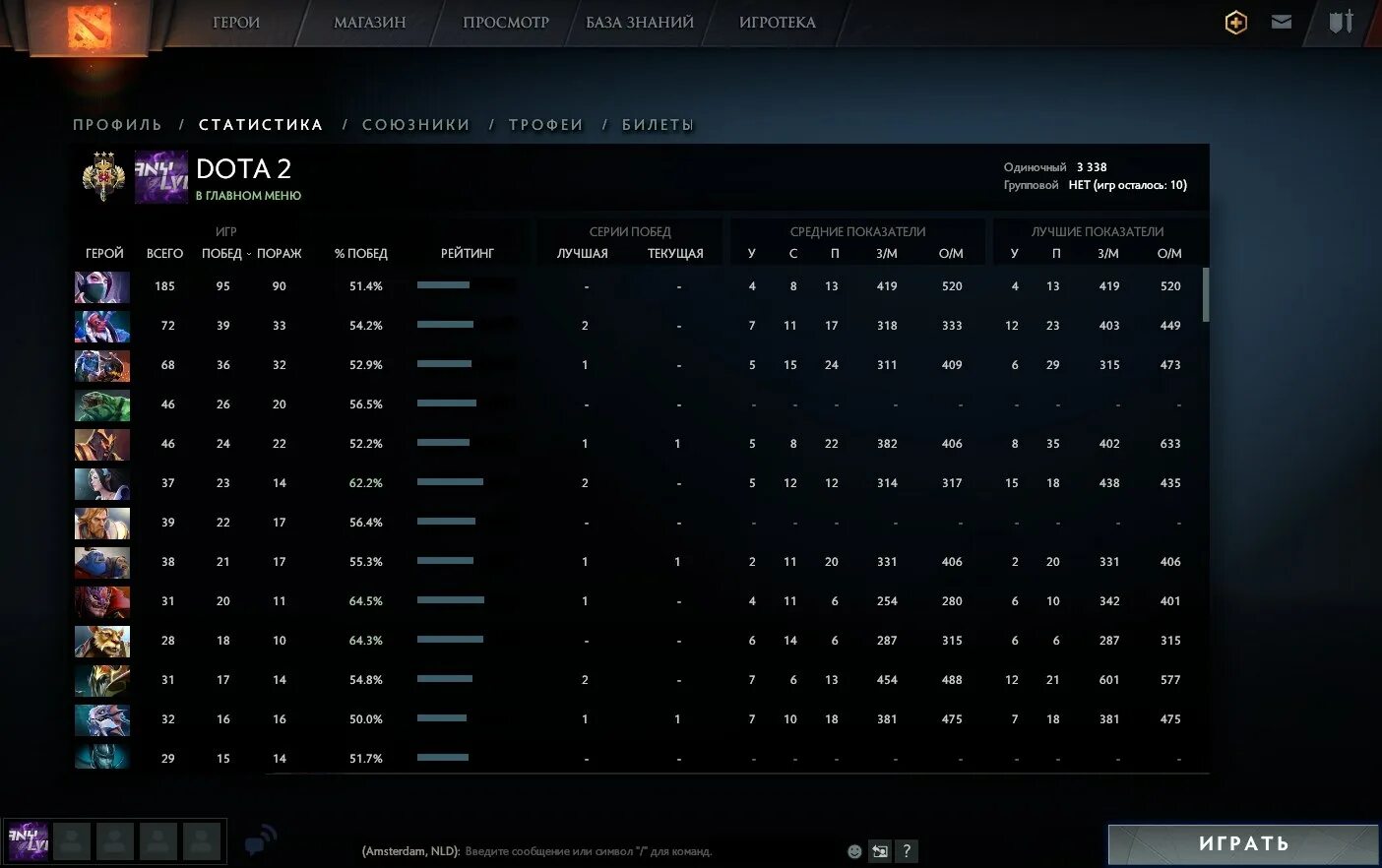Select the hero portrait with 55.3% win rate
This screenshot has width=1382, height=868.
102,563
